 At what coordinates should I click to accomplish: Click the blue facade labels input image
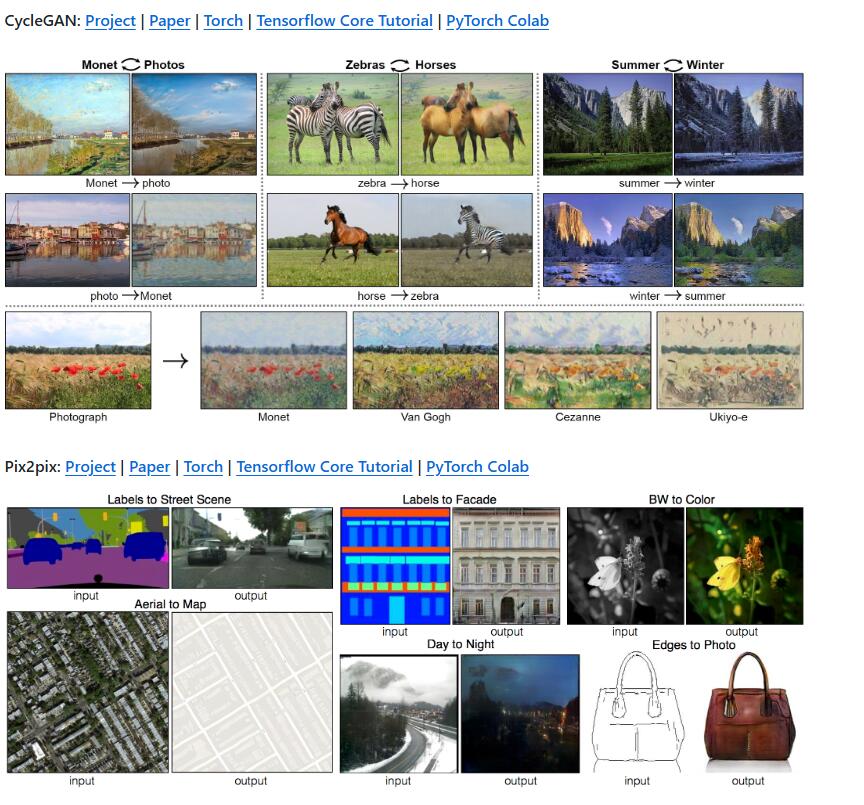pos(395,566)
